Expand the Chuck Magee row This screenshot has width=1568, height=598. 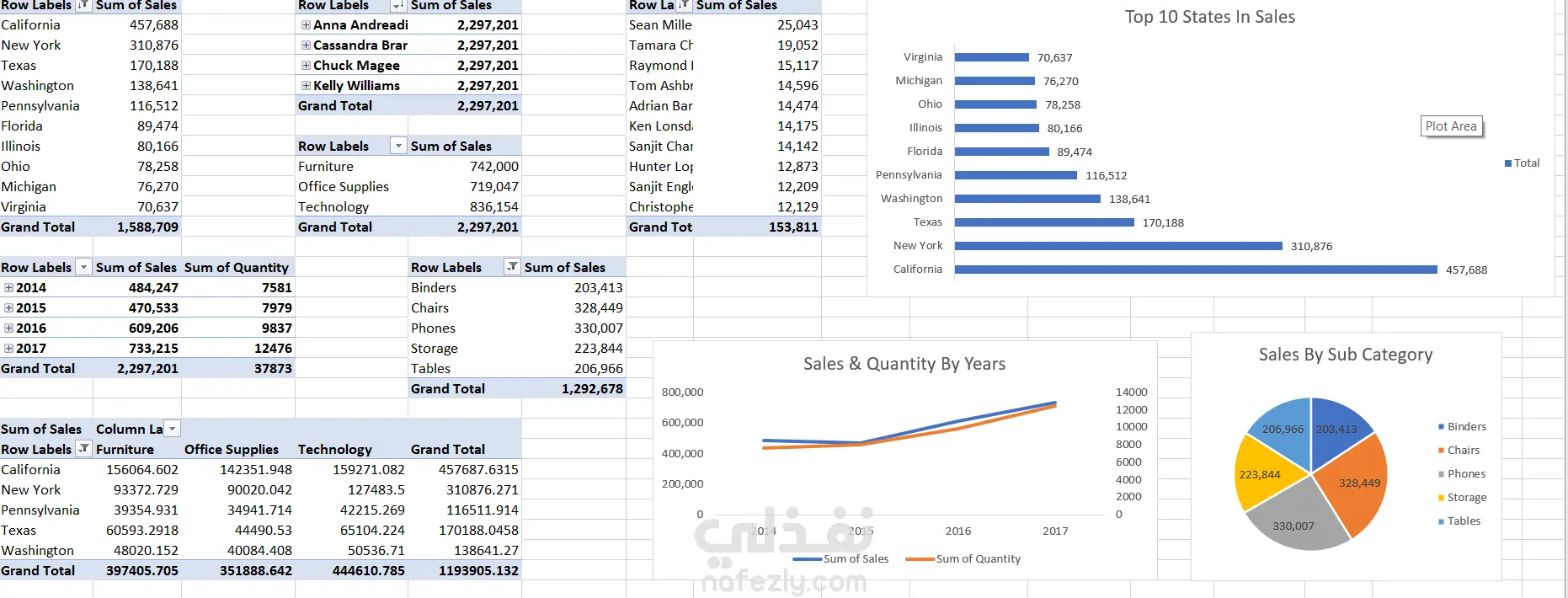pyautogui.click(x=306, y=66)
